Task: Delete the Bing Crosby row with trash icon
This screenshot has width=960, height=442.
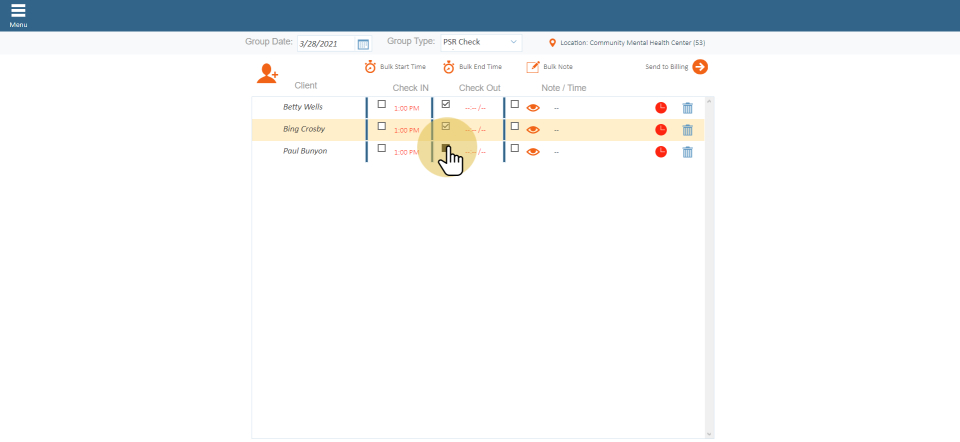Action: pyautogui.click(x=687, y=130)
